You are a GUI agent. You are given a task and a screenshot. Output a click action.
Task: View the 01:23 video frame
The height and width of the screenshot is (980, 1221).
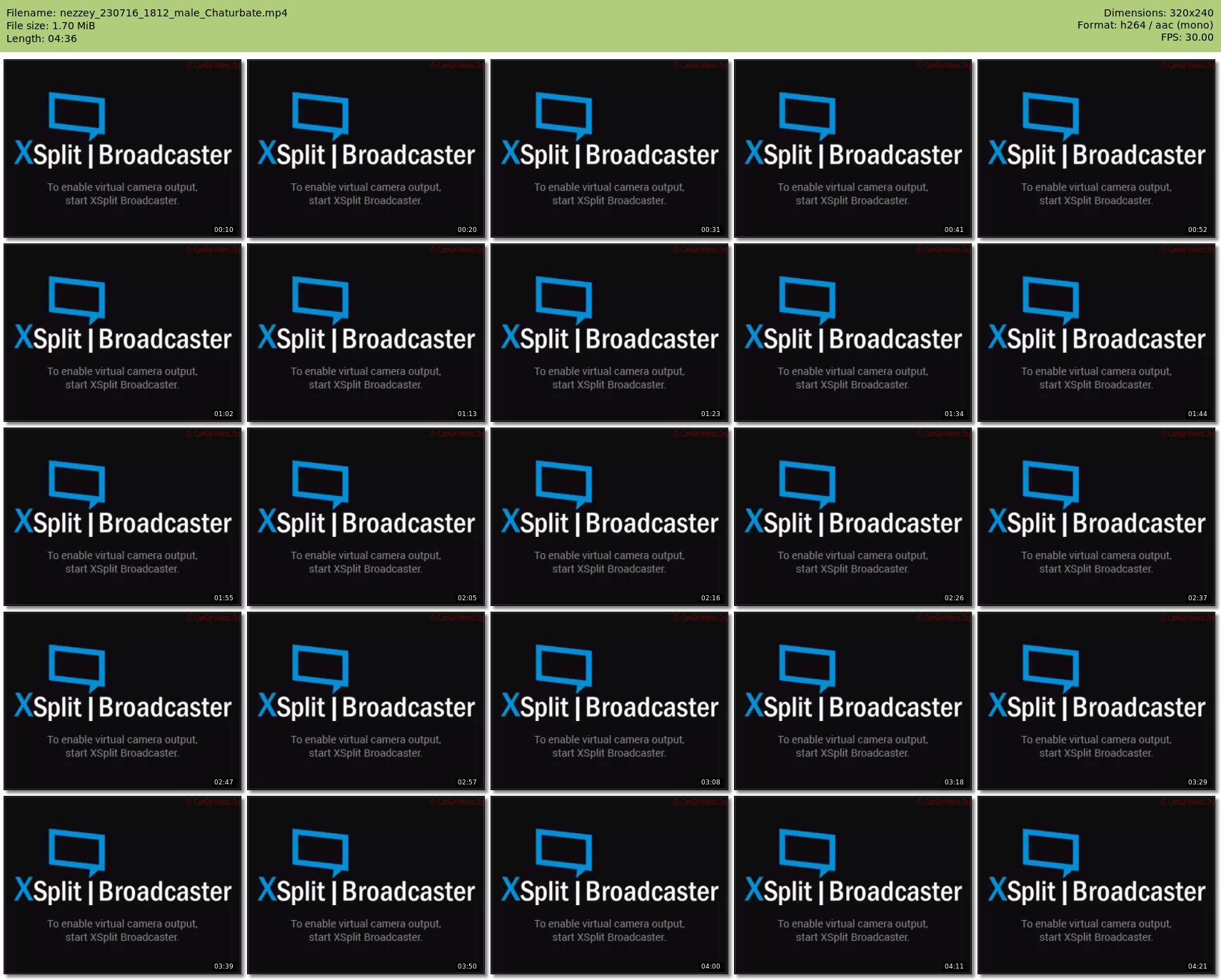click(610, 333)
